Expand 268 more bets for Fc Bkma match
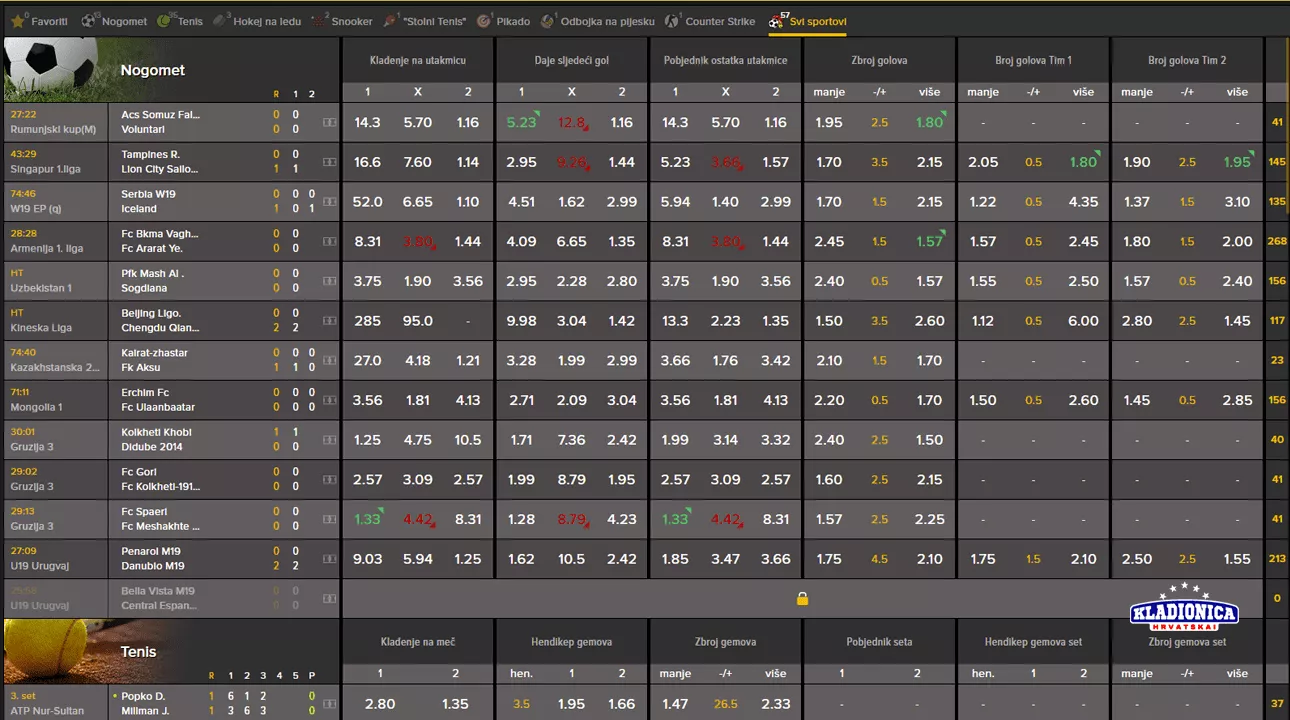This screenshot has height=720, width=1290. point(1276,241)
